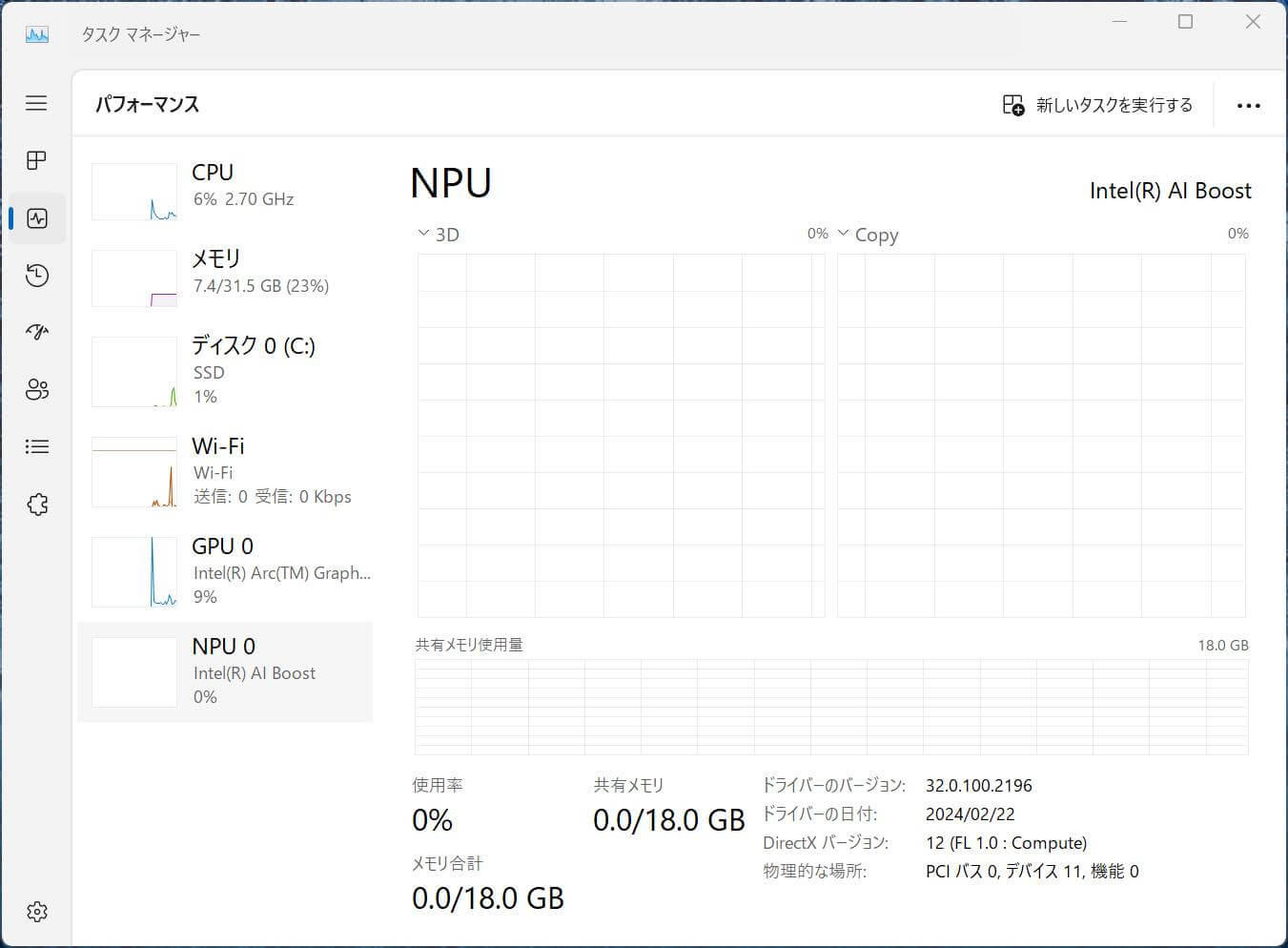Screen dimensions: 1288x948
Task: Select GPU 0 in the performance list
Action: click(x=225, y=572)
